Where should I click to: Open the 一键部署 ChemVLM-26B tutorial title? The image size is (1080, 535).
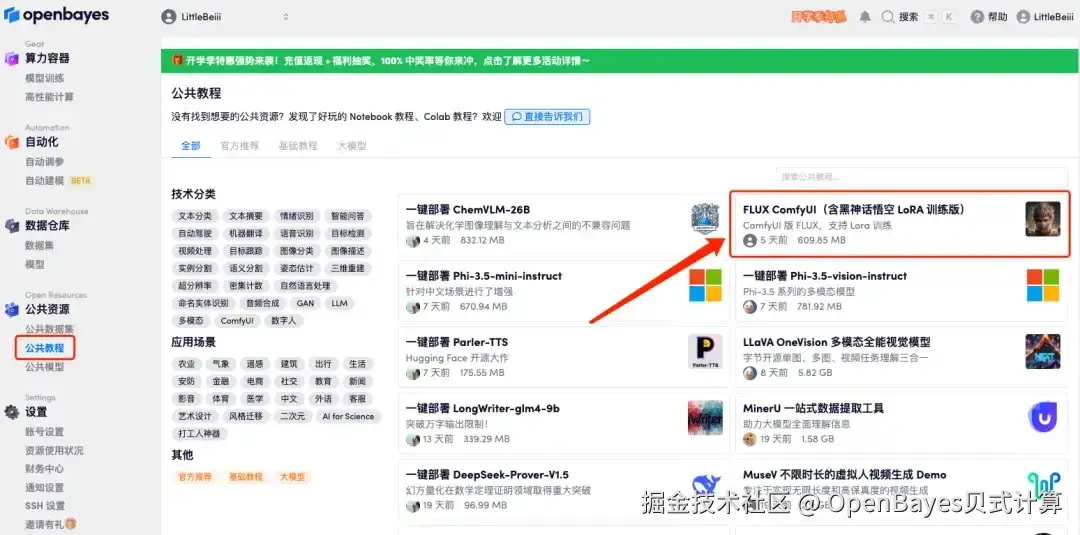(468, 209)
